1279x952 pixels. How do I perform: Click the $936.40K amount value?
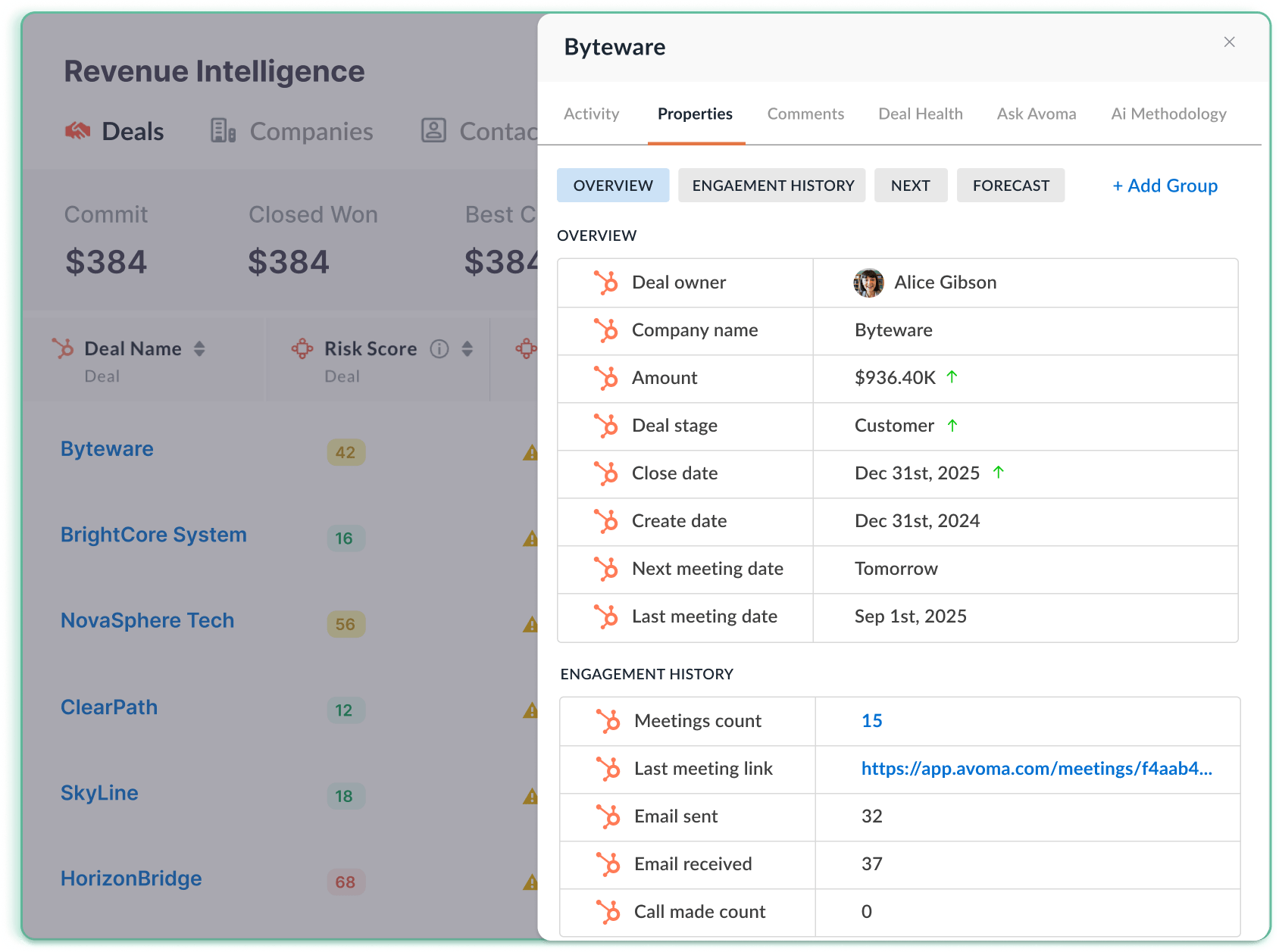[895, 378]
